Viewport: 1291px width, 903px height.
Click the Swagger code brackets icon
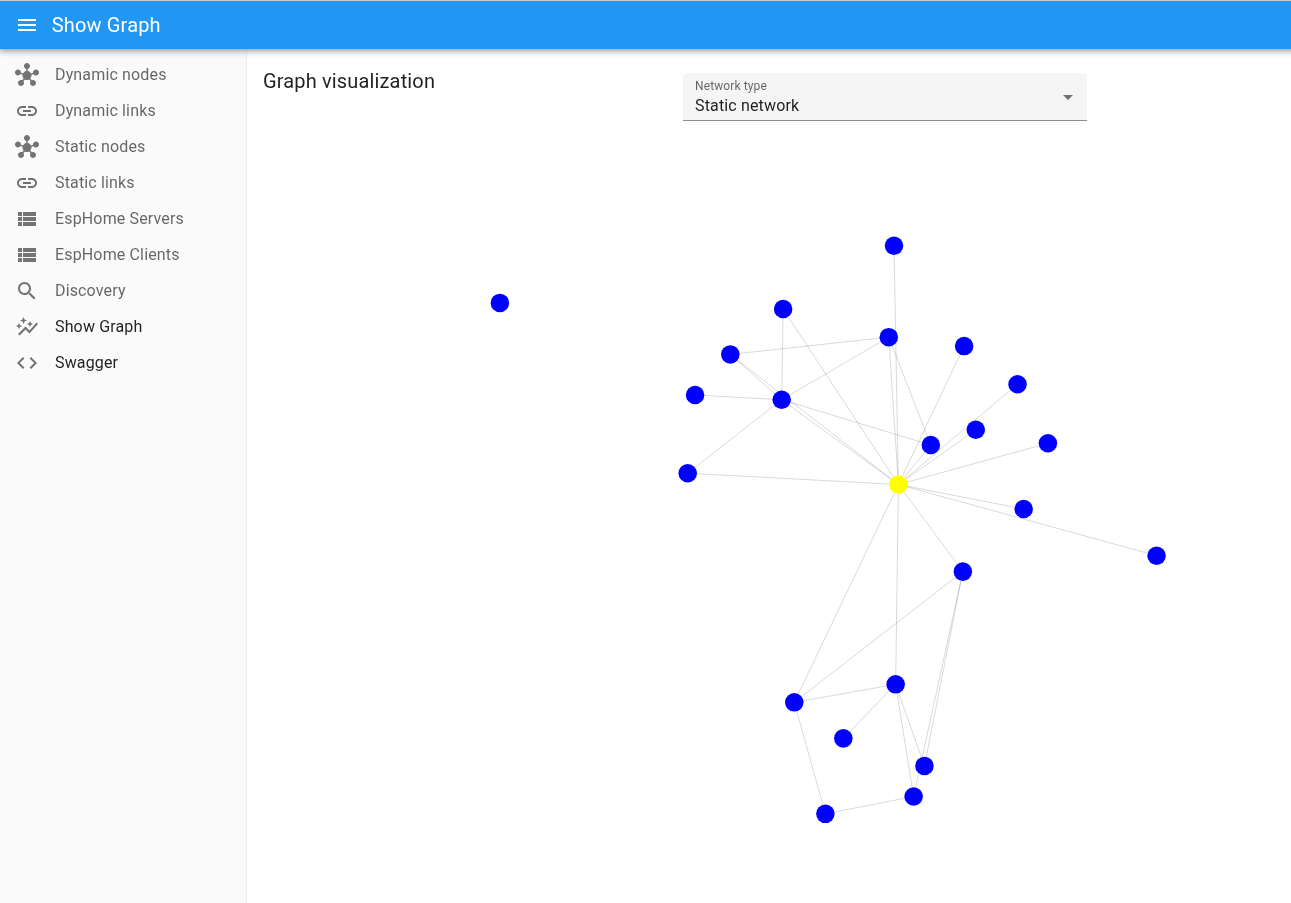27,363
